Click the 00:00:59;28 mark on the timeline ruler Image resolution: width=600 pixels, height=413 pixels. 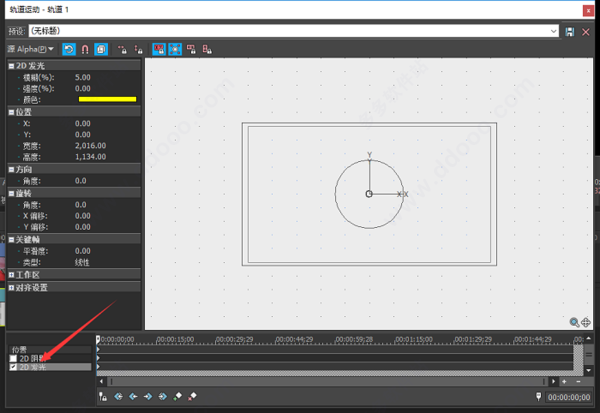[x=354, y=340]
